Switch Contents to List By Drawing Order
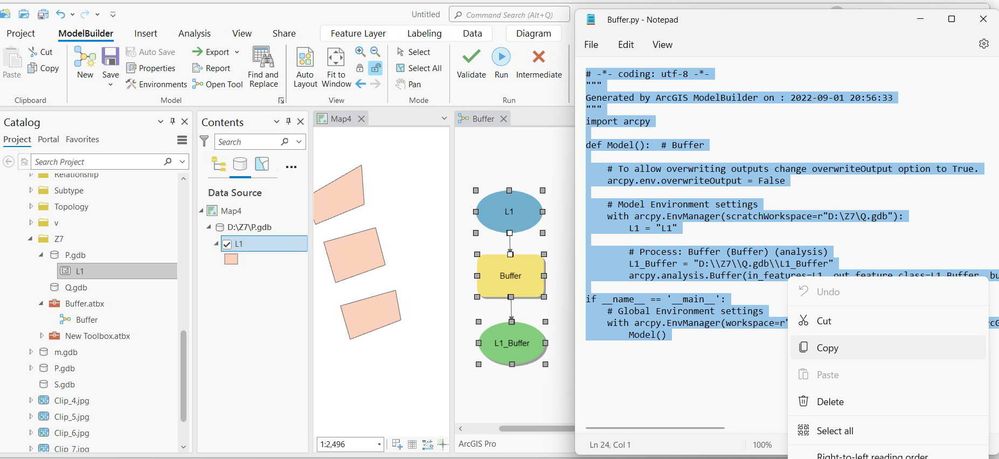Image resolution: width=999 pixels, height=459 pixels. [219, 164]
